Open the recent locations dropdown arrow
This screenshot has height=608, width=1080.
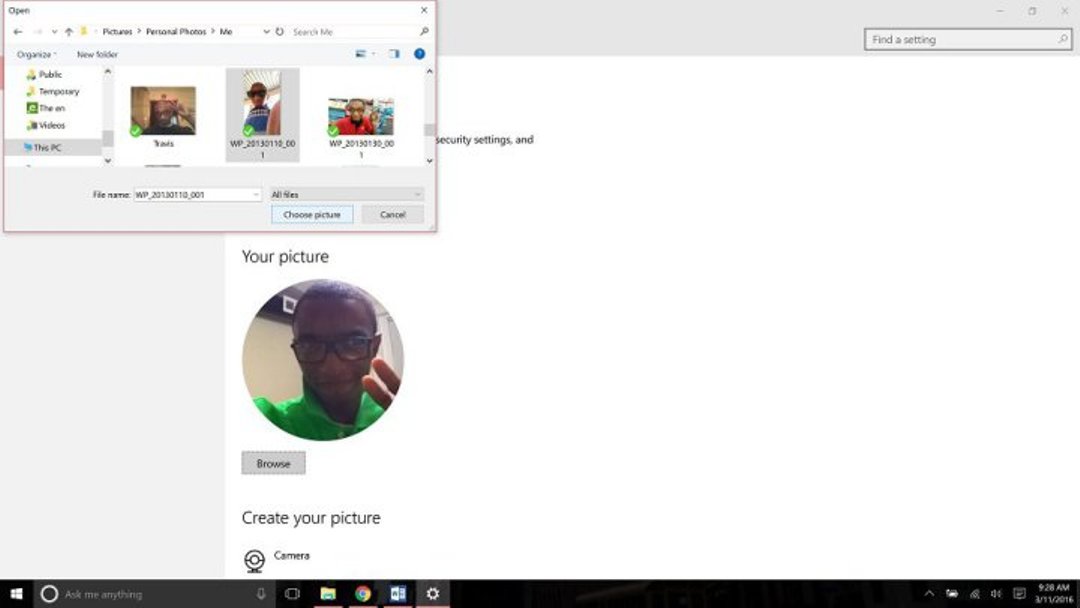click(x=54, y=32)
